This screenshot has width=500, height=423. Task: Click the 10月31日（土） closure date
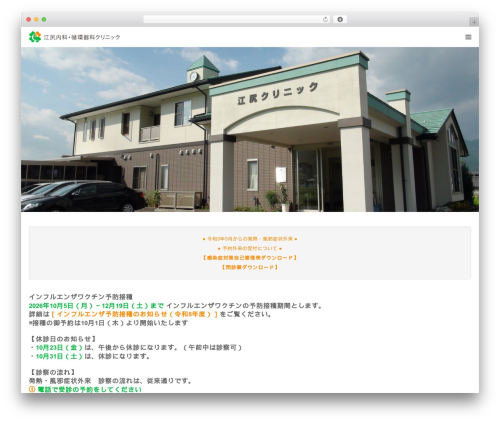(x=59, y=356)
